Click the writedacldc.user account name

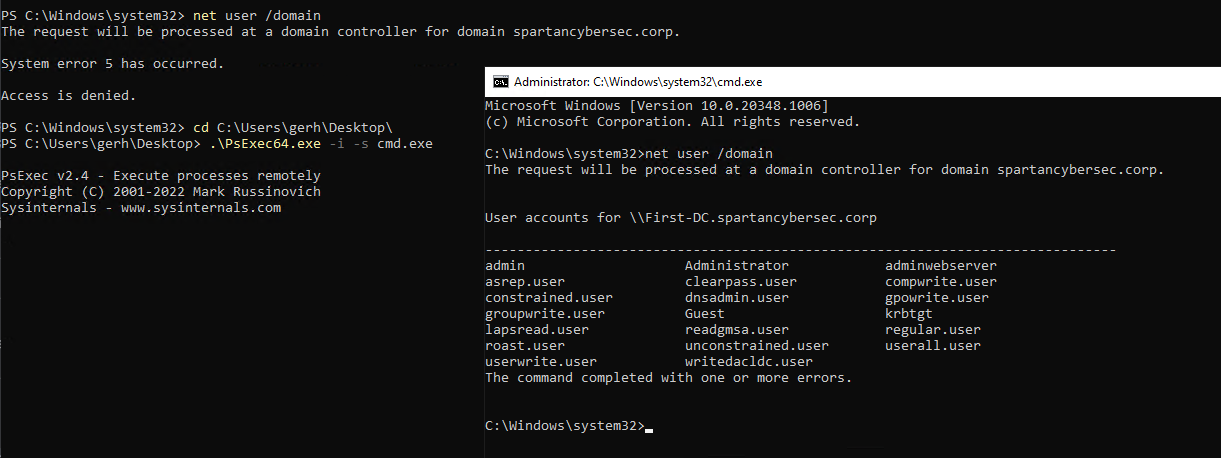click(749, 362)
